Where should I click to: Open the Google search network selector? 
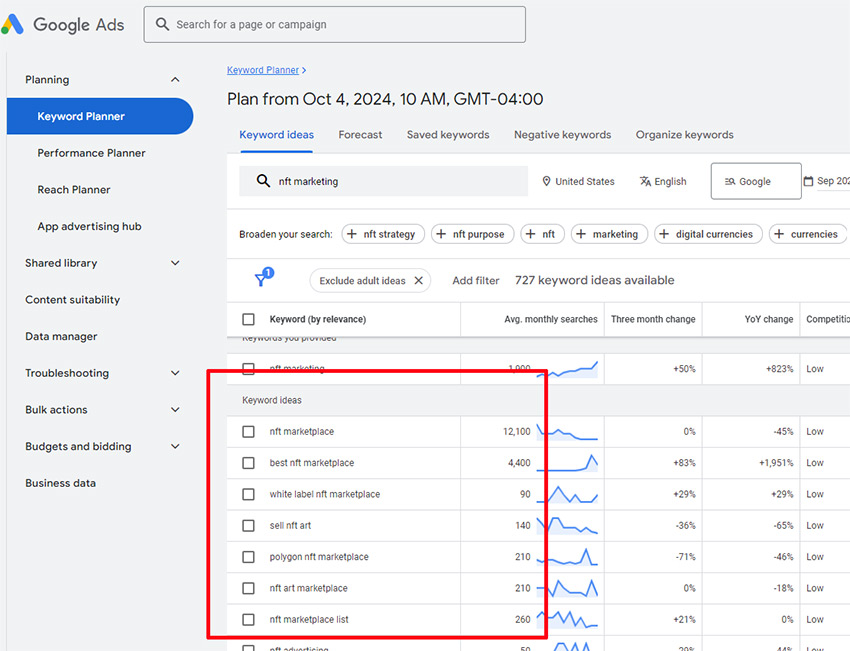756,181
